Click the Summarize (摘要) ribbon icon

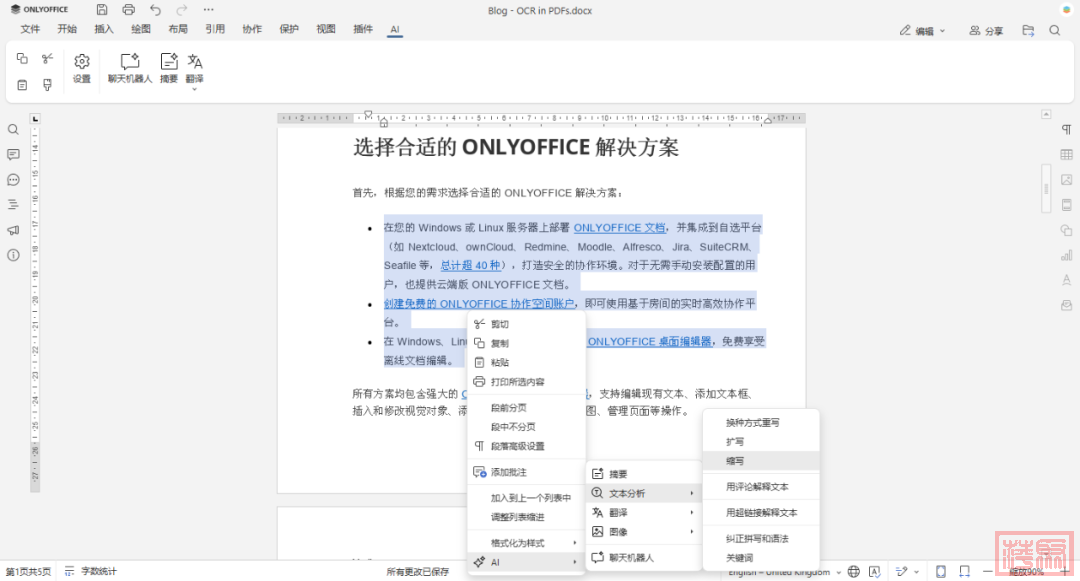pyautogui.click(x=169, y=62)
